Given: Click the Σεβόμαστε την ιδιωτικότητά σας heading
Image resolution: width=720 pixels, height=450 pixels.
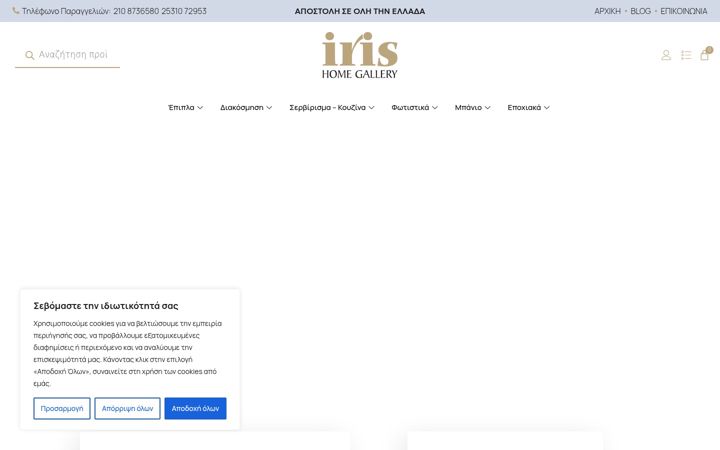Looking at the screenshot, I should (106, 306).
